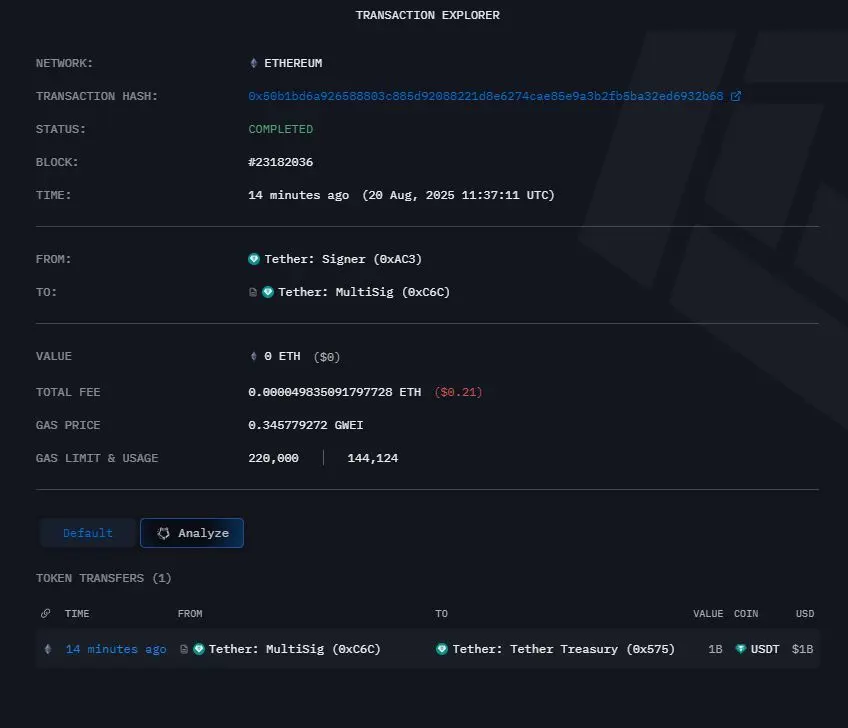Screen dimensions: 848x728
Task: Click FROM column header in transfers table
Action: (x=190, y=614)
